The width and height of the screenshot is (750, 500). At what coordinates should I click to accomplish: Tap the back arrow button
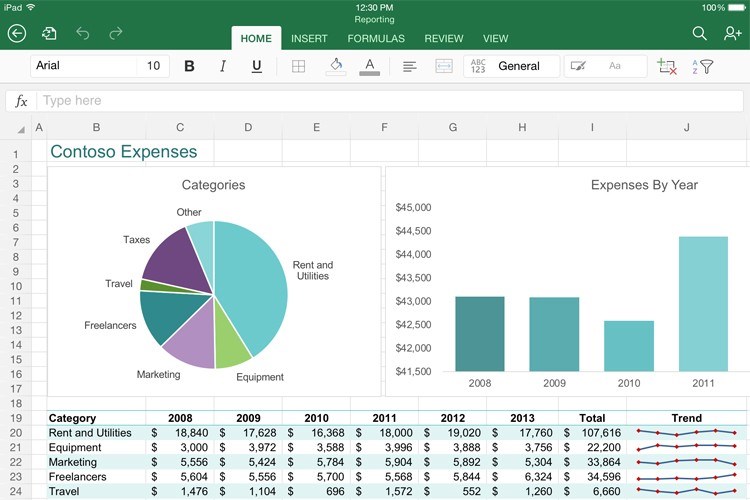tap(17, 33)
